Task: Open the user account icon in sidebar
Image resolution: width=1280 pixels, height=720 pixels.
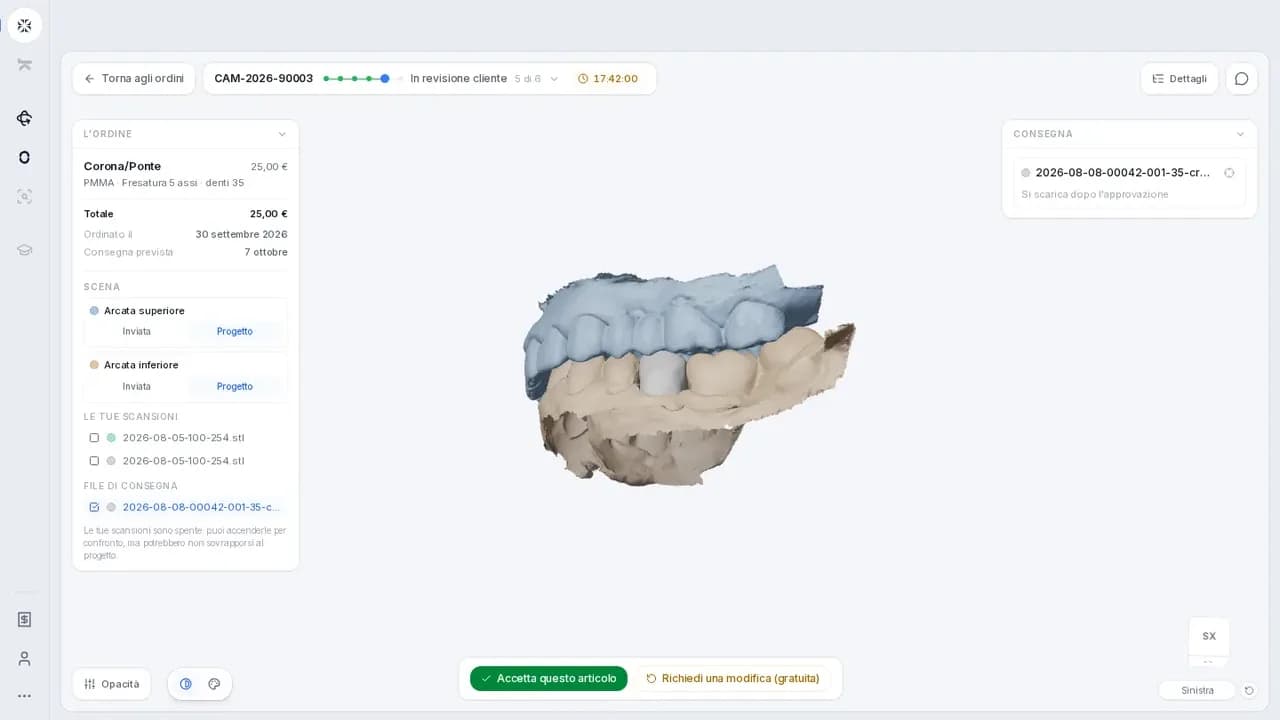Action: pos(24,658)
